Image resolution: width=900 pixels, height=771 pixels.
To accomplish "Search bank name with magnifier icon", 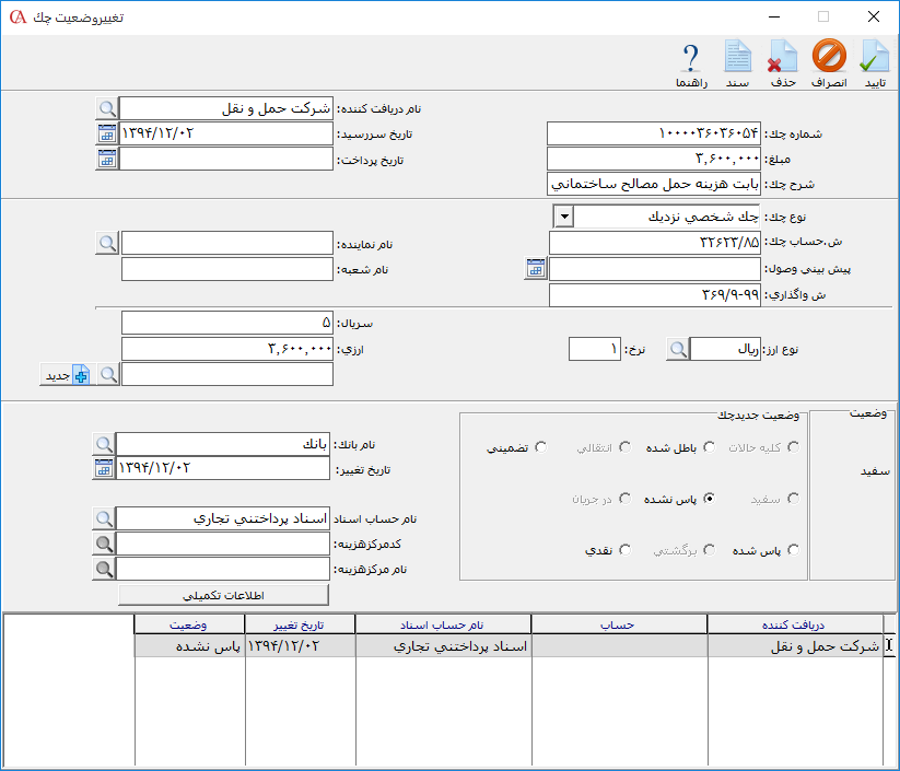I will click(x=104, y=443).
